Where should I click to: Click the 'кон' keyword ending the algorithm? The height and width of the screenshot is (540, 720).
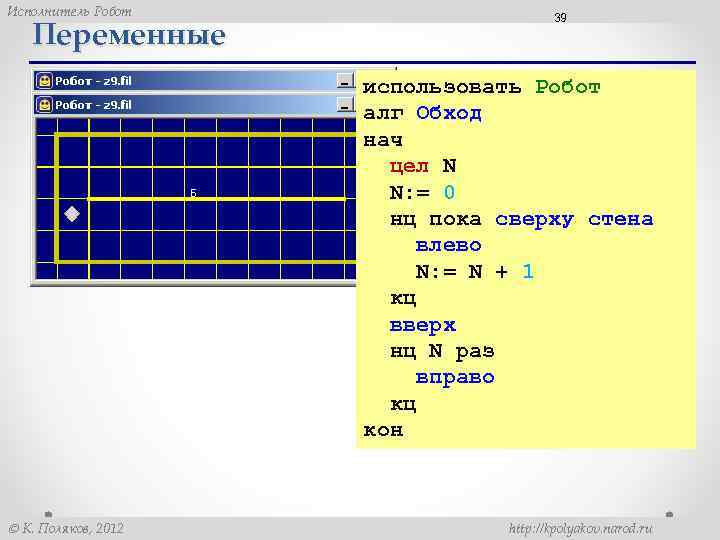point(383,431)
